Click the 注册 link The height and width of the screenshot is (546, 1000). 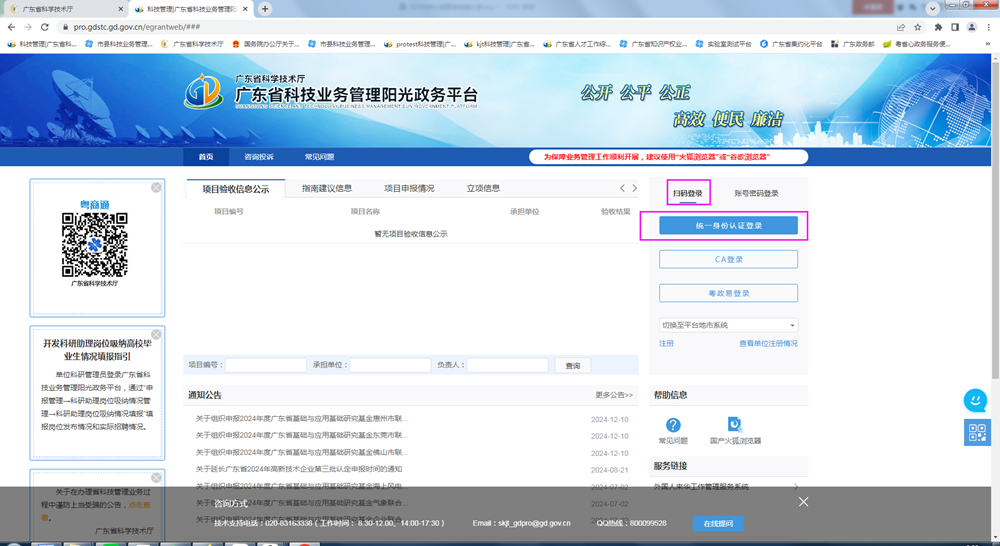pyautogui.click(x=666, y=343)
